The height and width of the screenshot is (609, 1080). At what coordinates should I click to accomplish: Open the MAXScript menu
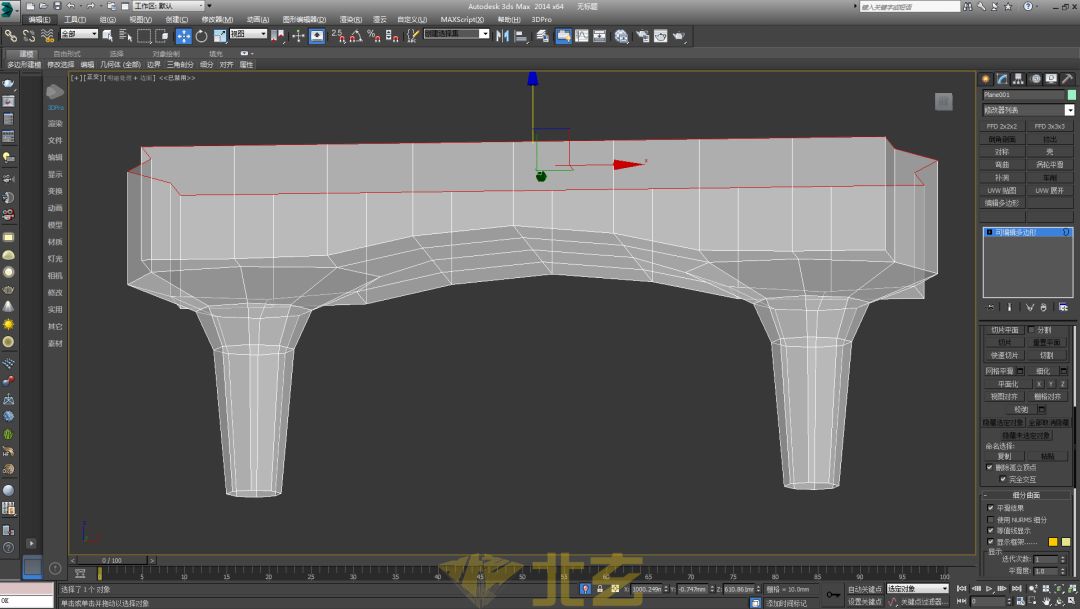coord(461,19)
